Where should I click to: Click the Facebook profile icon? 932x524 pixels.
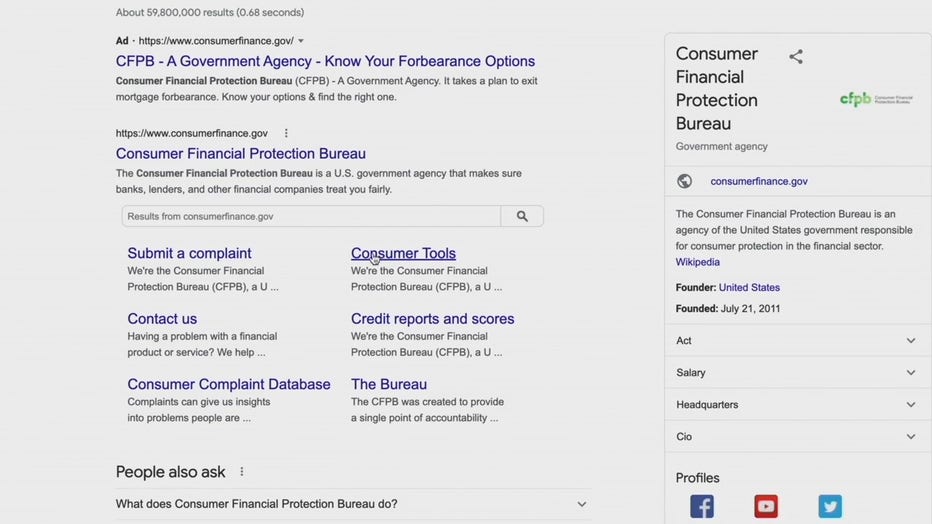tap(702, 506)
